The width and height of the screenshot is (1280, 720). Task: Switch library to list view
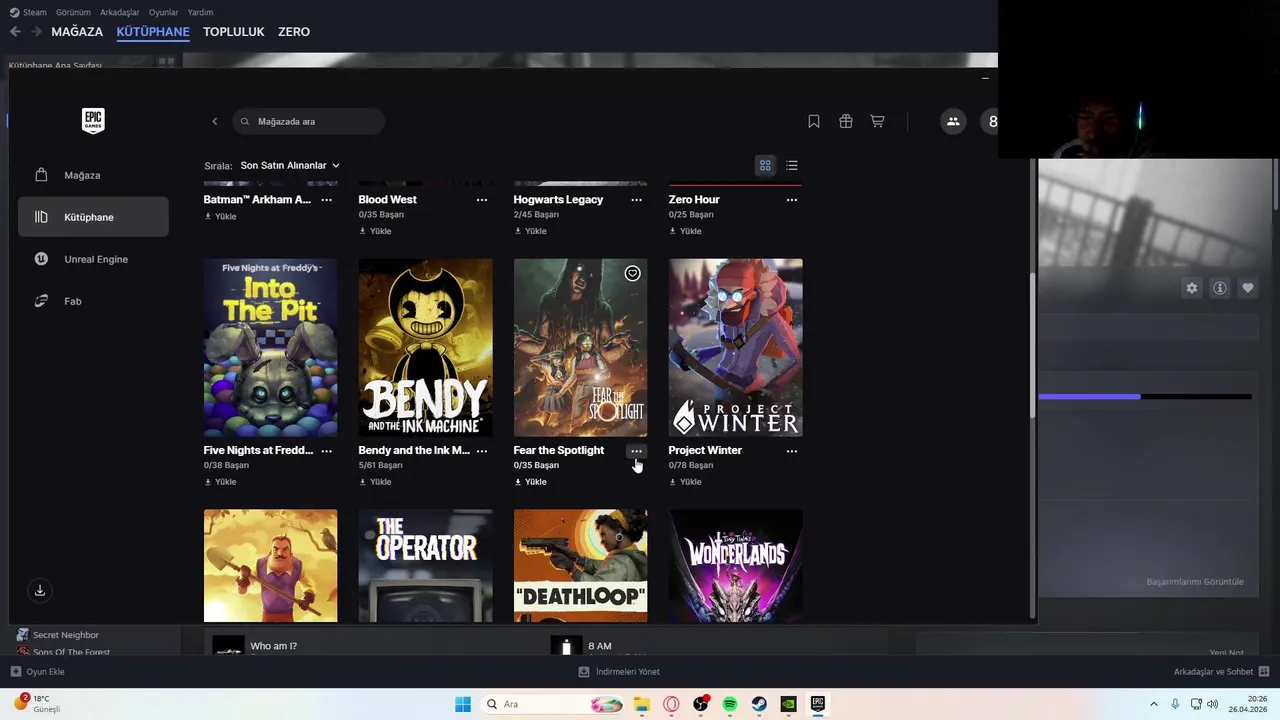pyautogui.click(x=792, y=165)
